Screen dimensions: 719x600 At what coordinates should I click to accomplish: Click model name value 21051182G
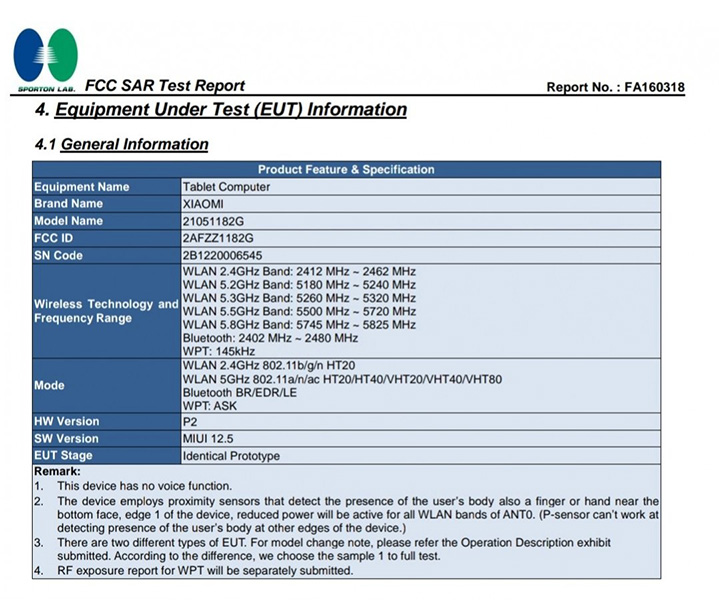[213, 222]
